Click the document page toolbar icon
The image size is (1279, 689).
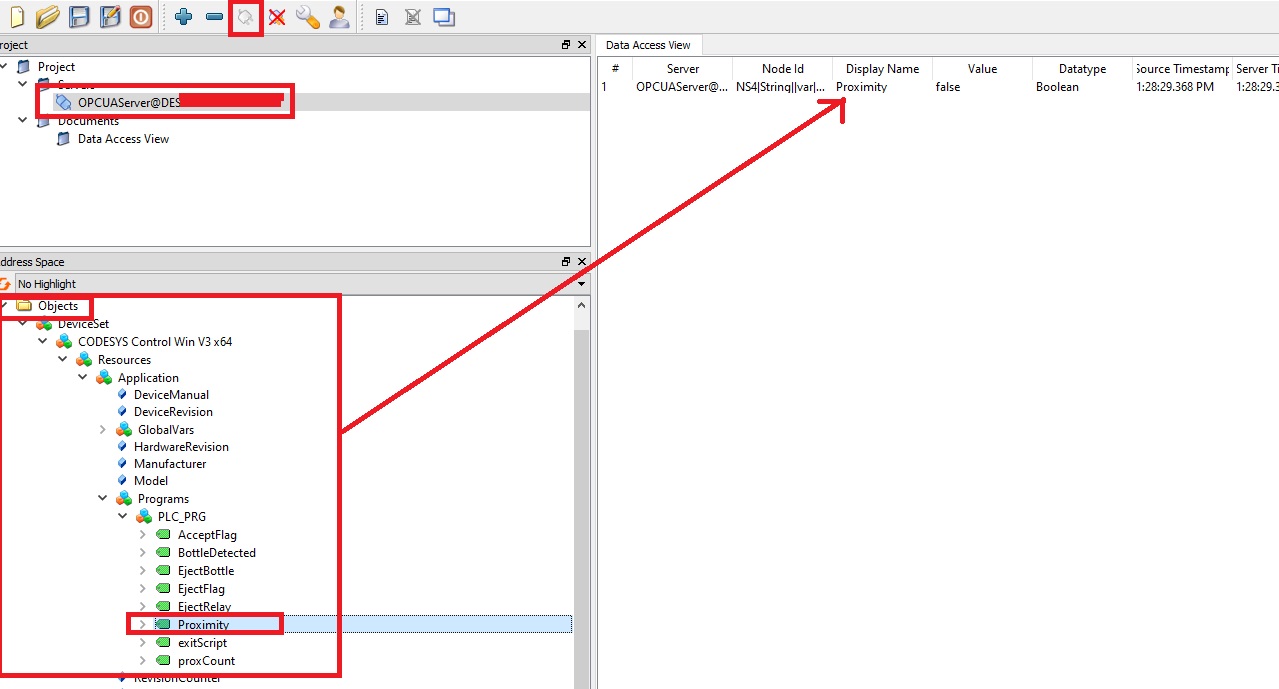tap(382, 17)
